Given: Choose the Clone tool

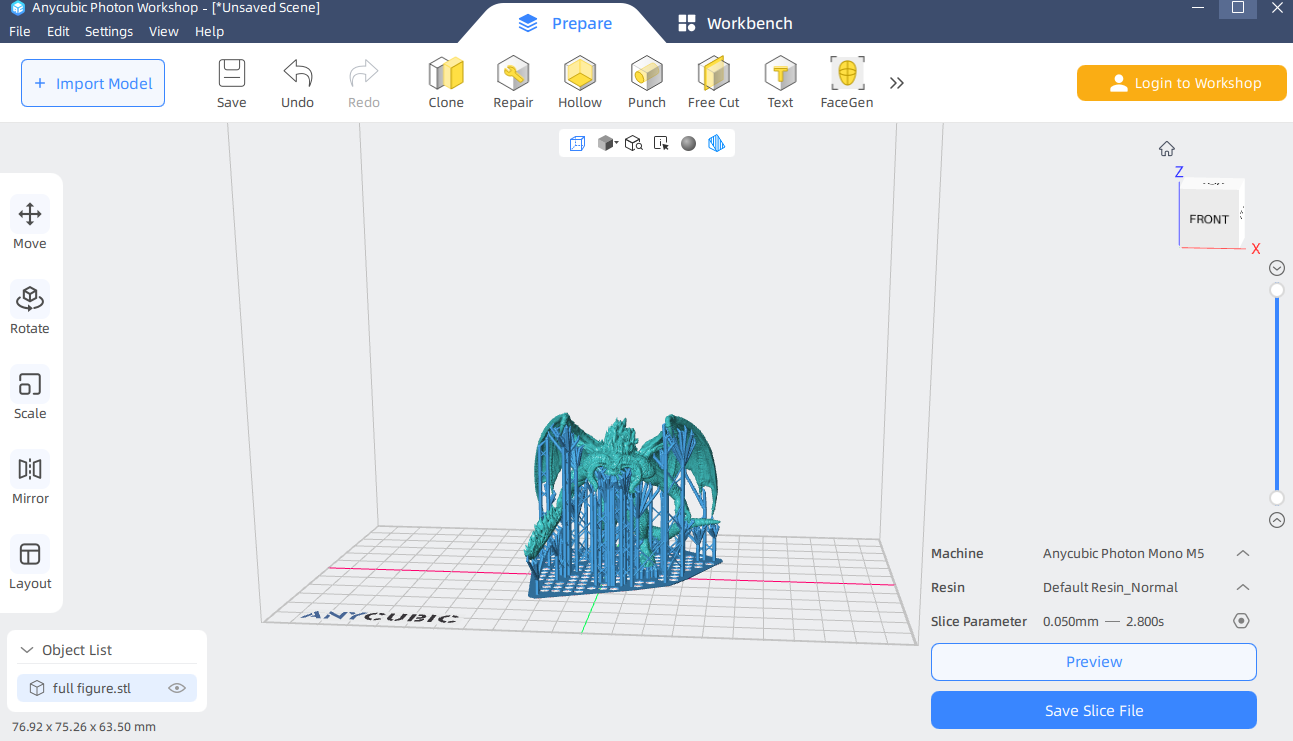Looking at the screenshot, I should (x=445, y=82).
